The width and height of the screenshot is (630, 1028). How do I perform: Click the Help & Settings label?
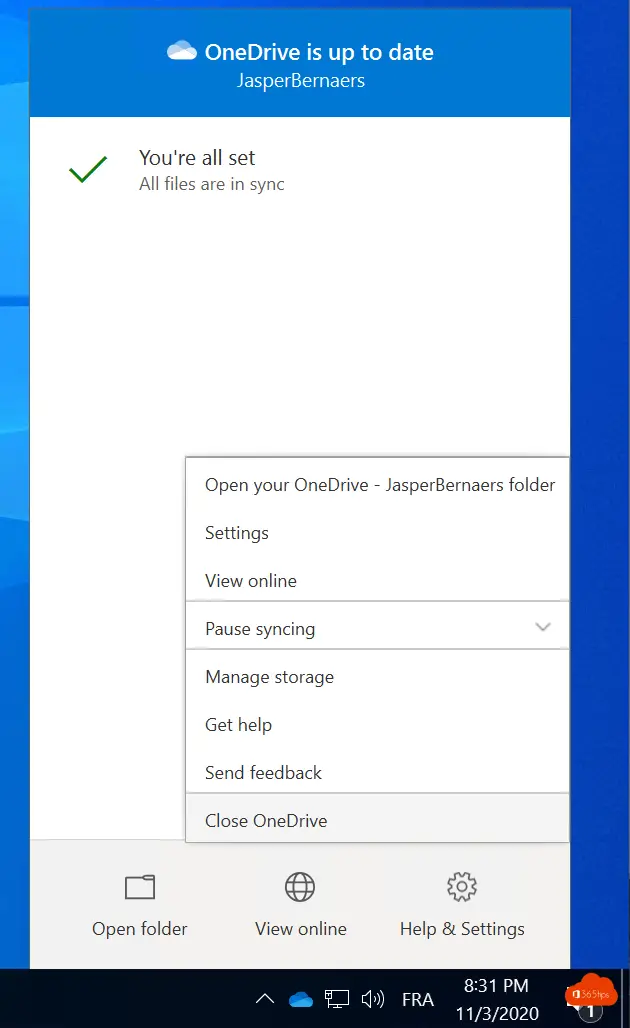(462, 929)
